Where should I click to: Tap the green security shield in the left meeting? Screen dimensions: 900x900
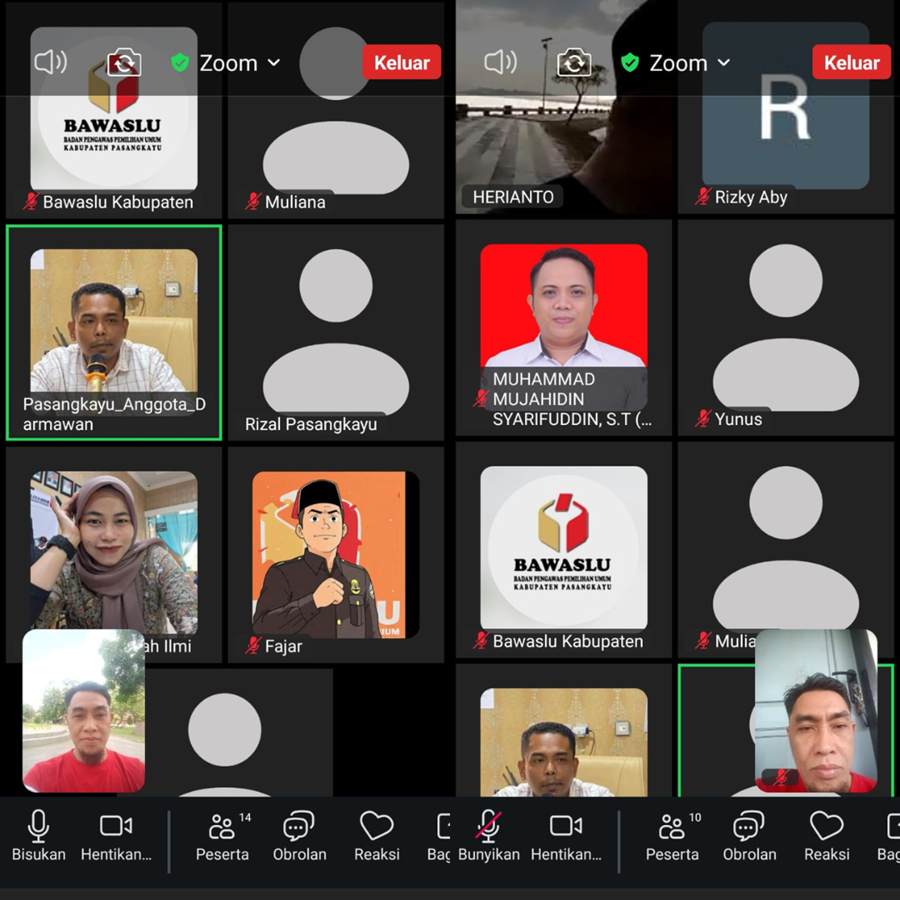180,62
